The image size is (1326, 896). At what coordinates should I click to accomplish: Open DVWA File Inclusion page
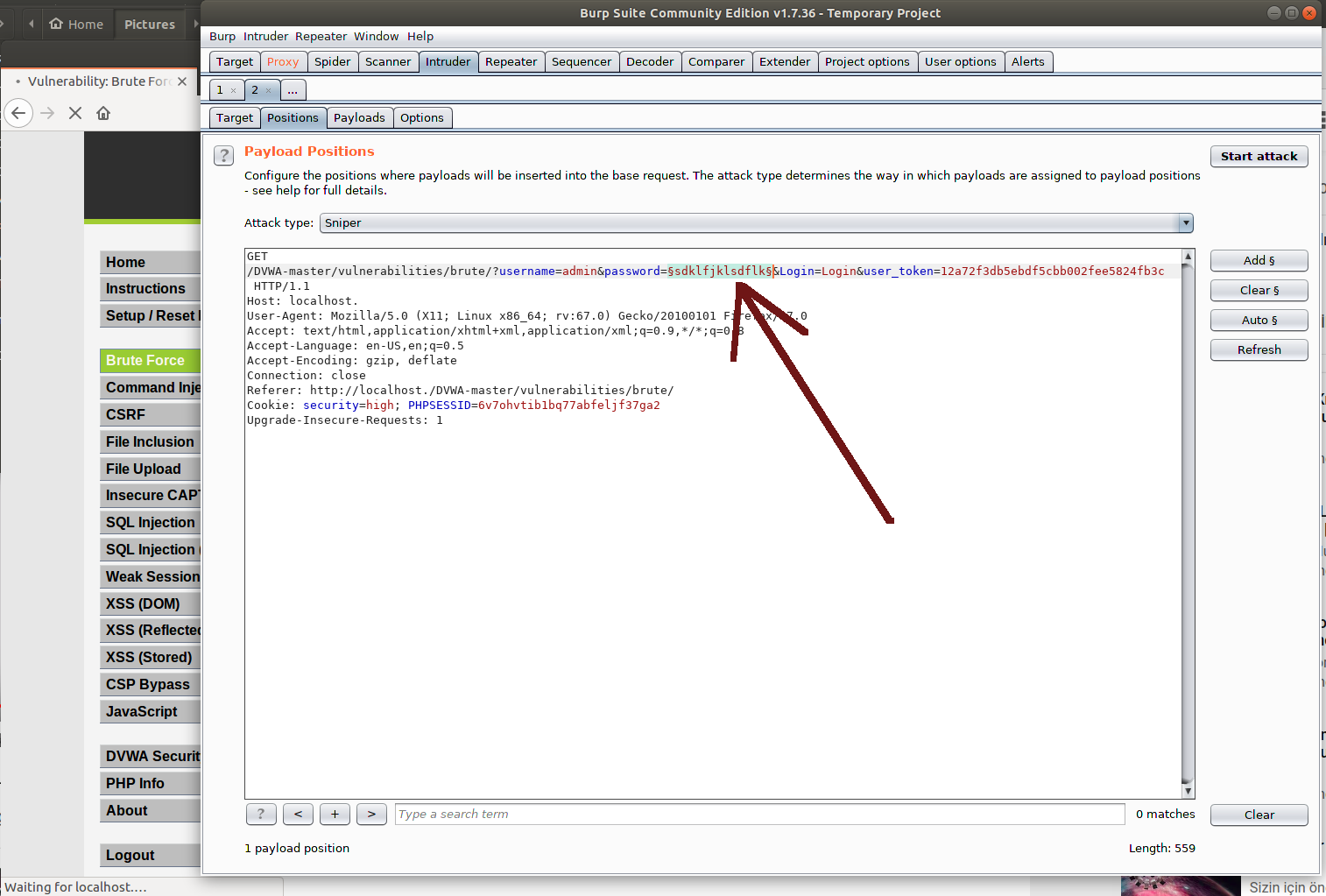(150, 442)
